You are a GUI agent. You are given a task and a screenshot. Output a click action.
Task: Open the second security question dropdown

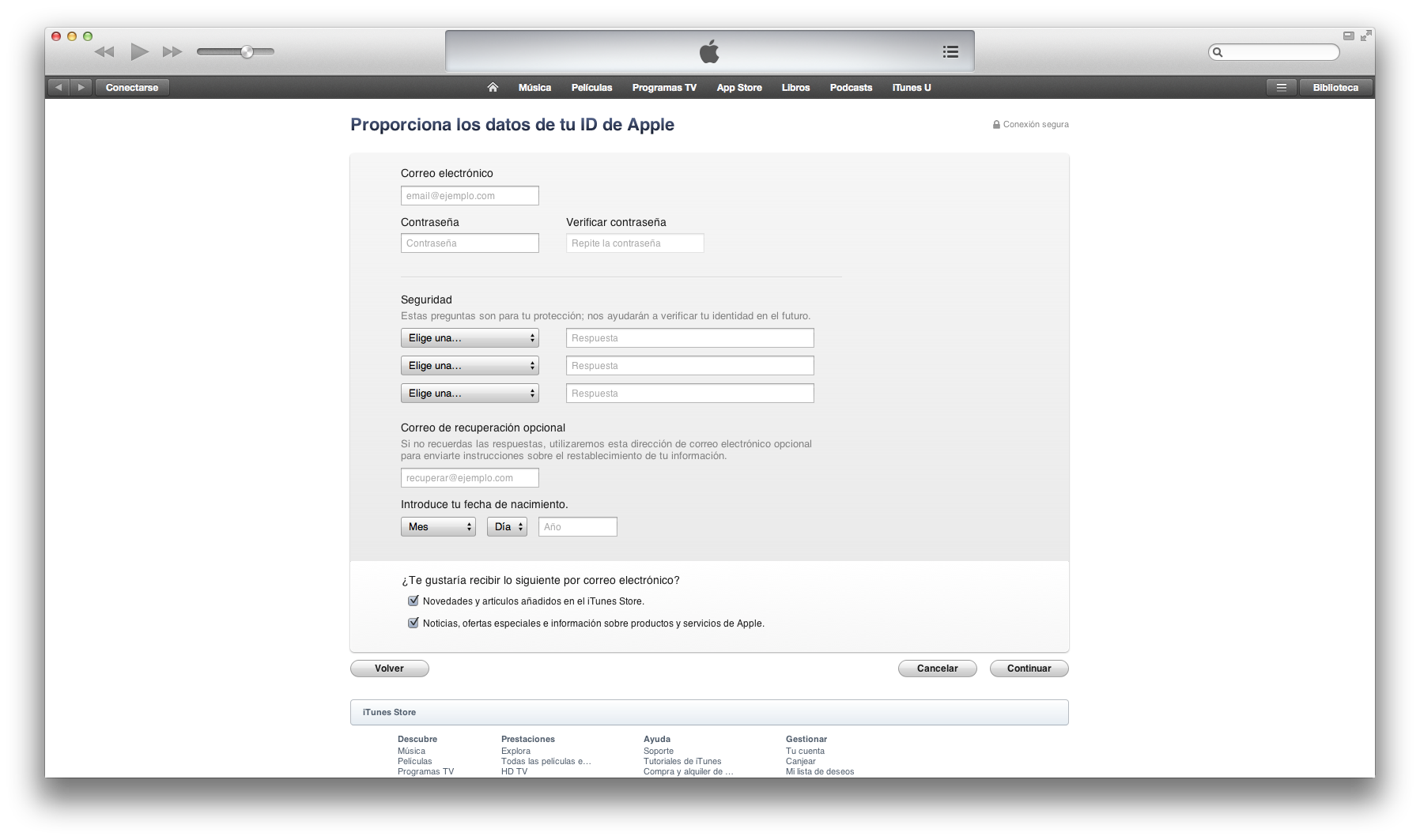[x=470, y=366]
